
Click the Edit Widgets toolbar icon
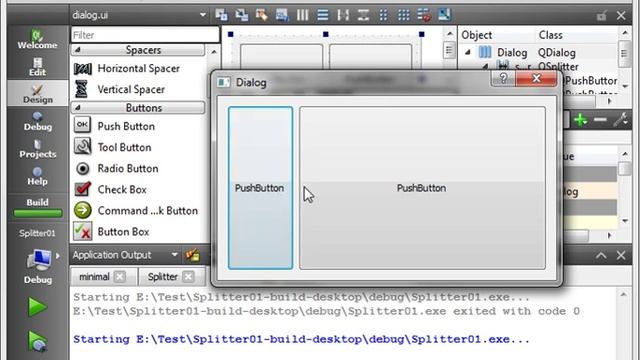tap(221, 15)
